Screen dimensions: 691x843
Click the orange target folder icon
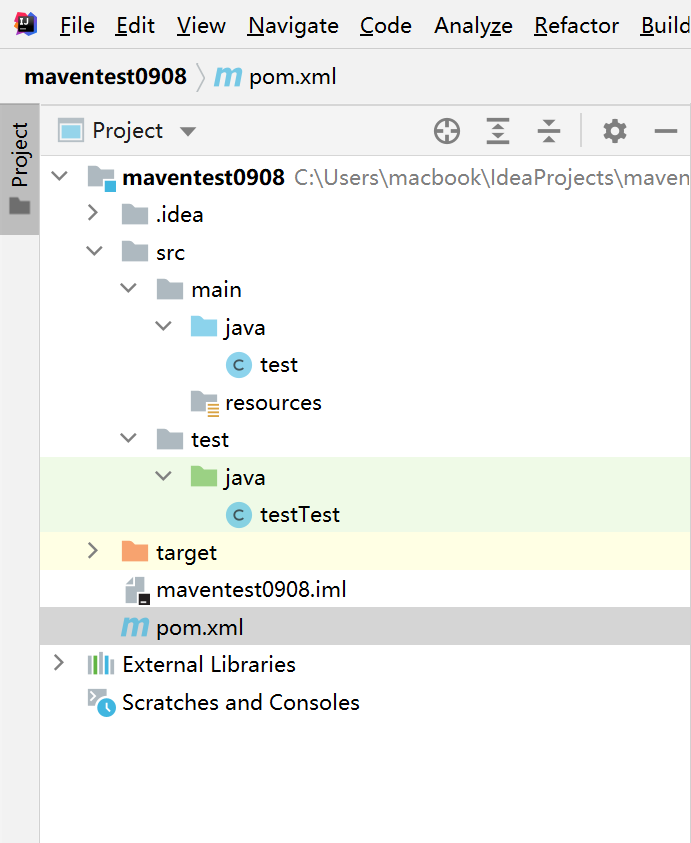(135, 551)
